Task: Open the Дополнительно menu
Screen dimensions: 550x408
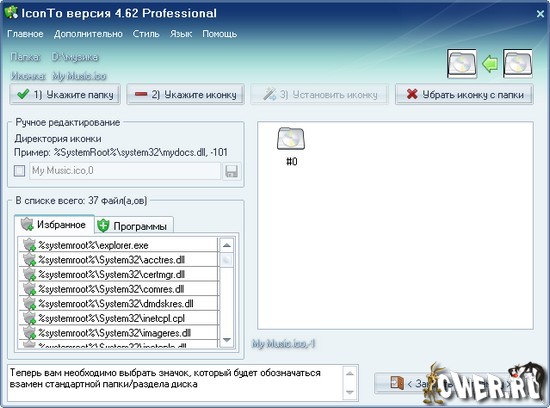Action: click(88, 34)
